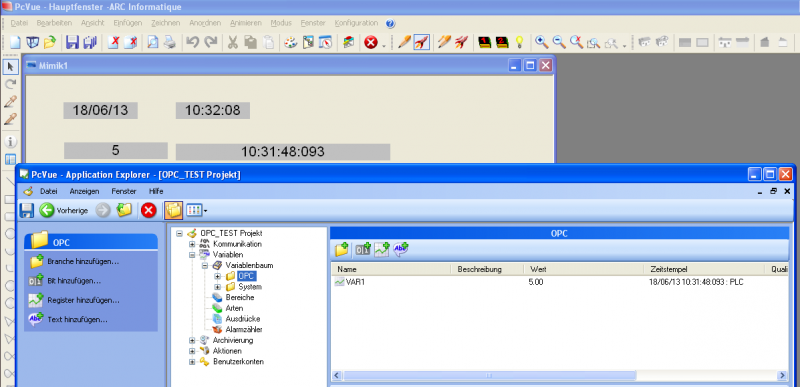Toggle the highlighted rocket run mode icon
This screenshot has width=800, height=387.
click(x=421, y=42)
